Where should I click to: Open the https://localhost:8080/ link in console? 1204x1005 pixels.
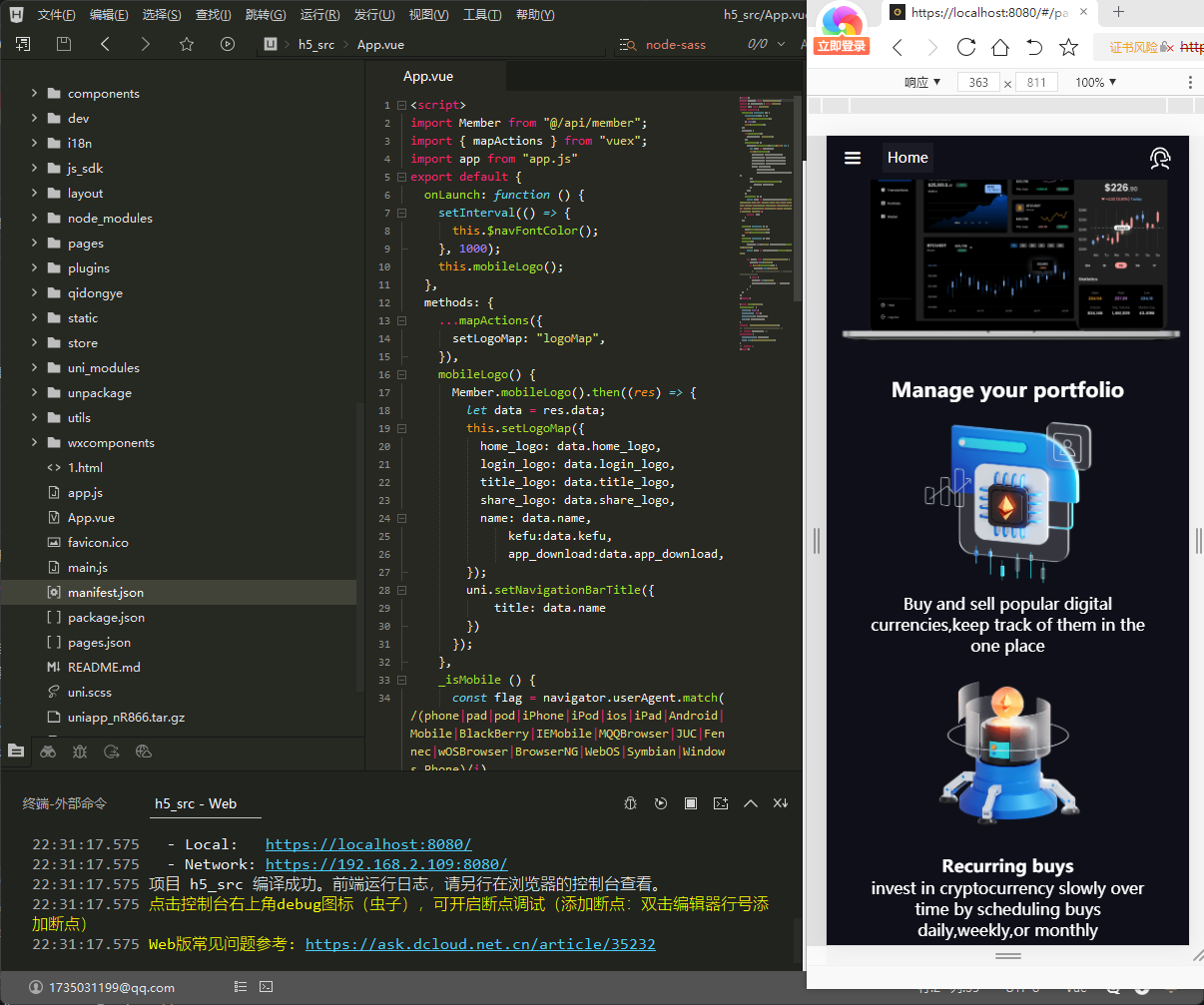tap(368, 844)
